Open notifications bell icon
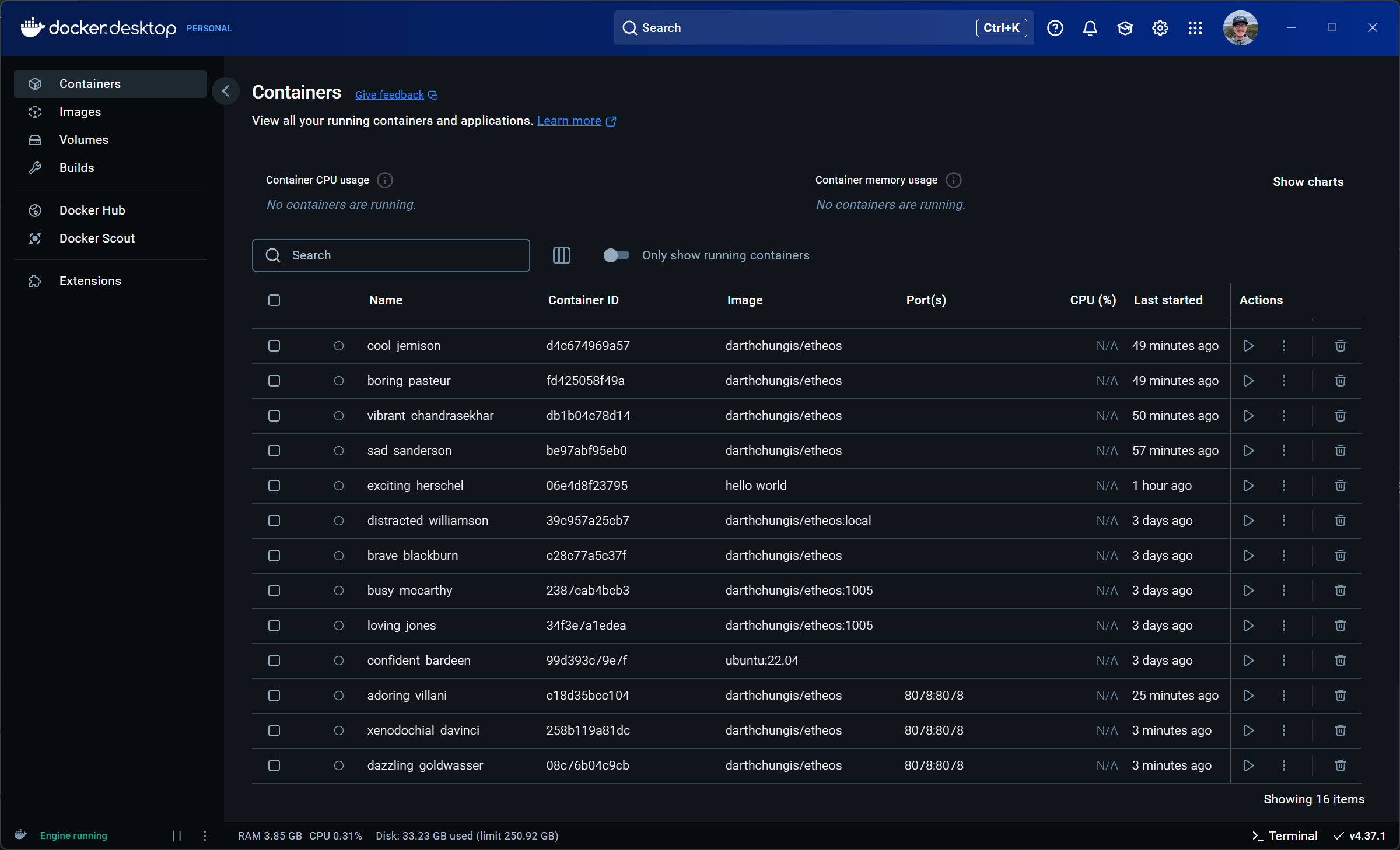The image size is (1400, 850). point(1090,28)
